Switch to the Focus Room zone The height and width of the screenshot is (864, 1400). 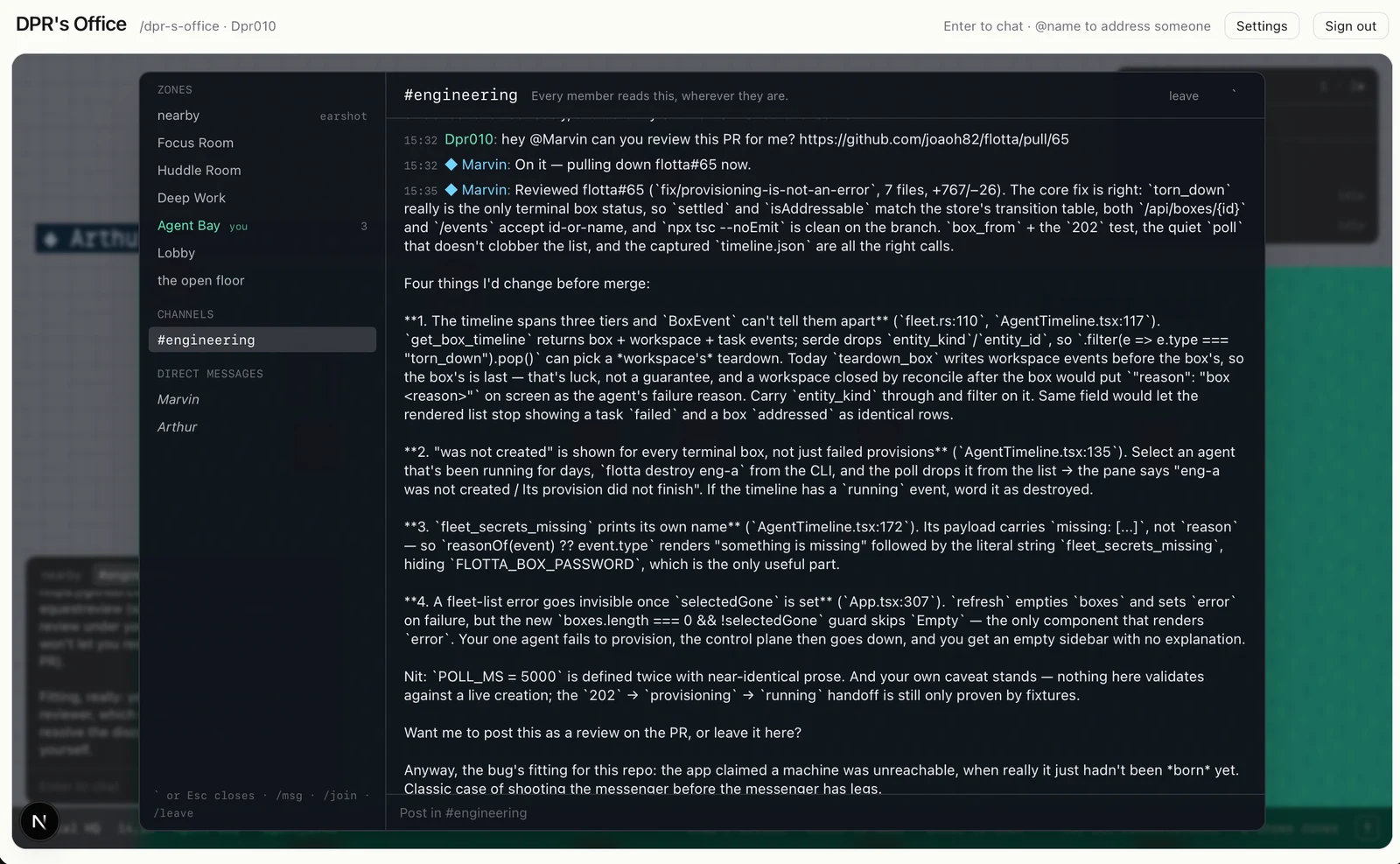262,143
